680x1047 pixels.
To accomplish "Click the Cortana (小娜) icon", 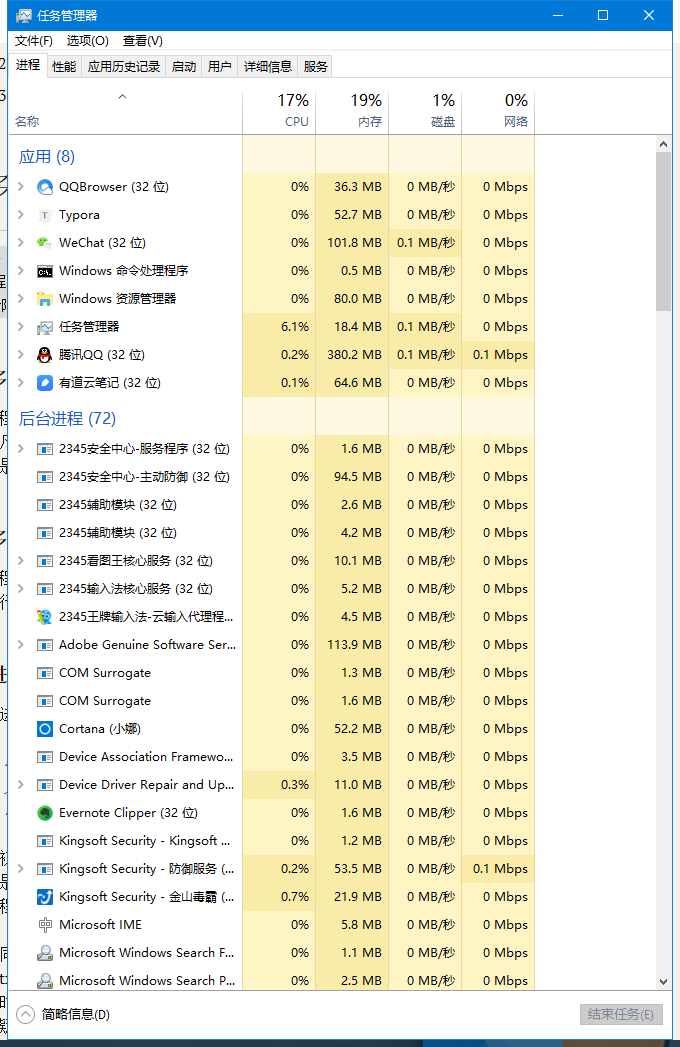I will click(45, 729).
